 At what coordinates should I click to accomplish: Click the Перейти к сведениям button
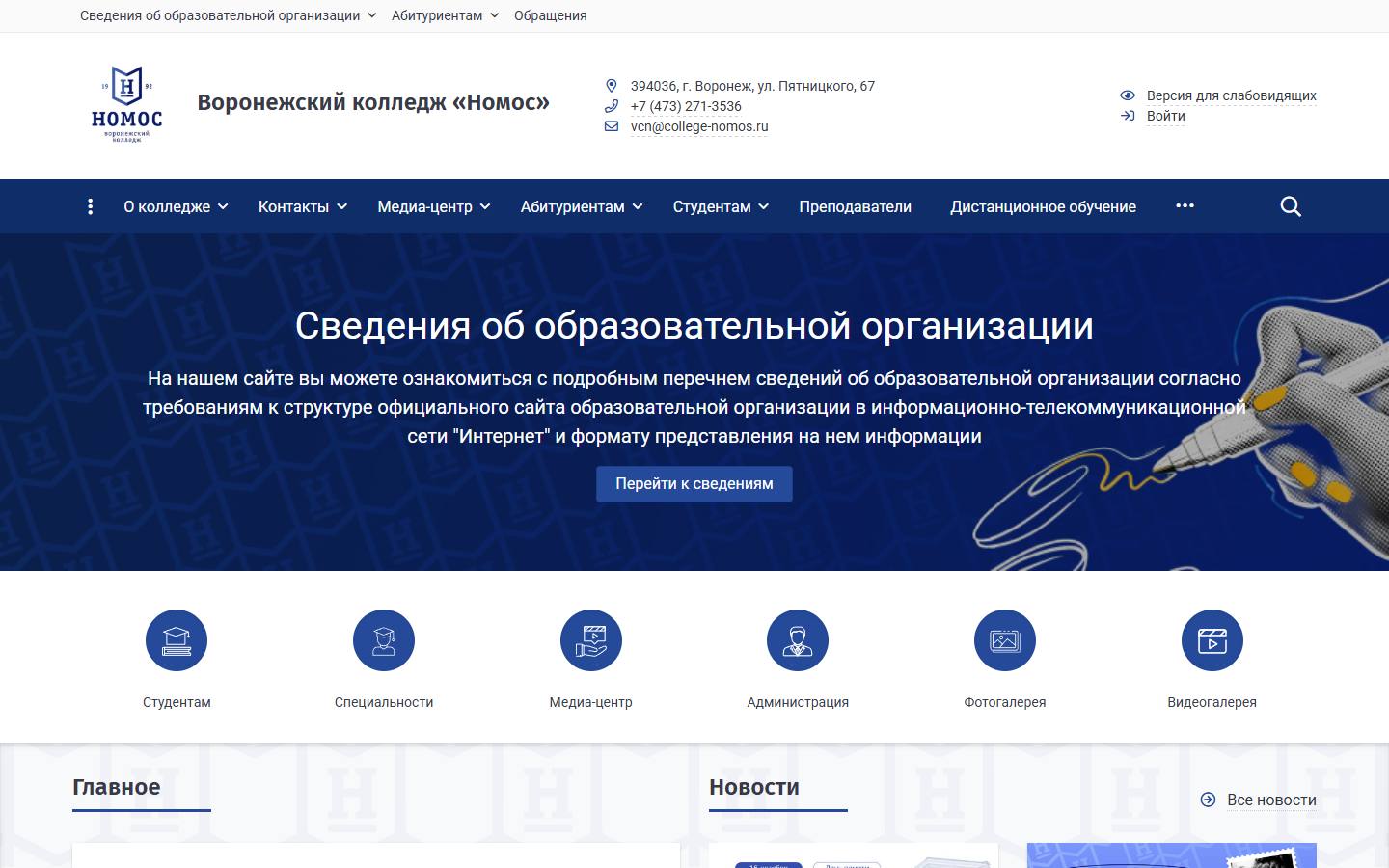[694, 484]
